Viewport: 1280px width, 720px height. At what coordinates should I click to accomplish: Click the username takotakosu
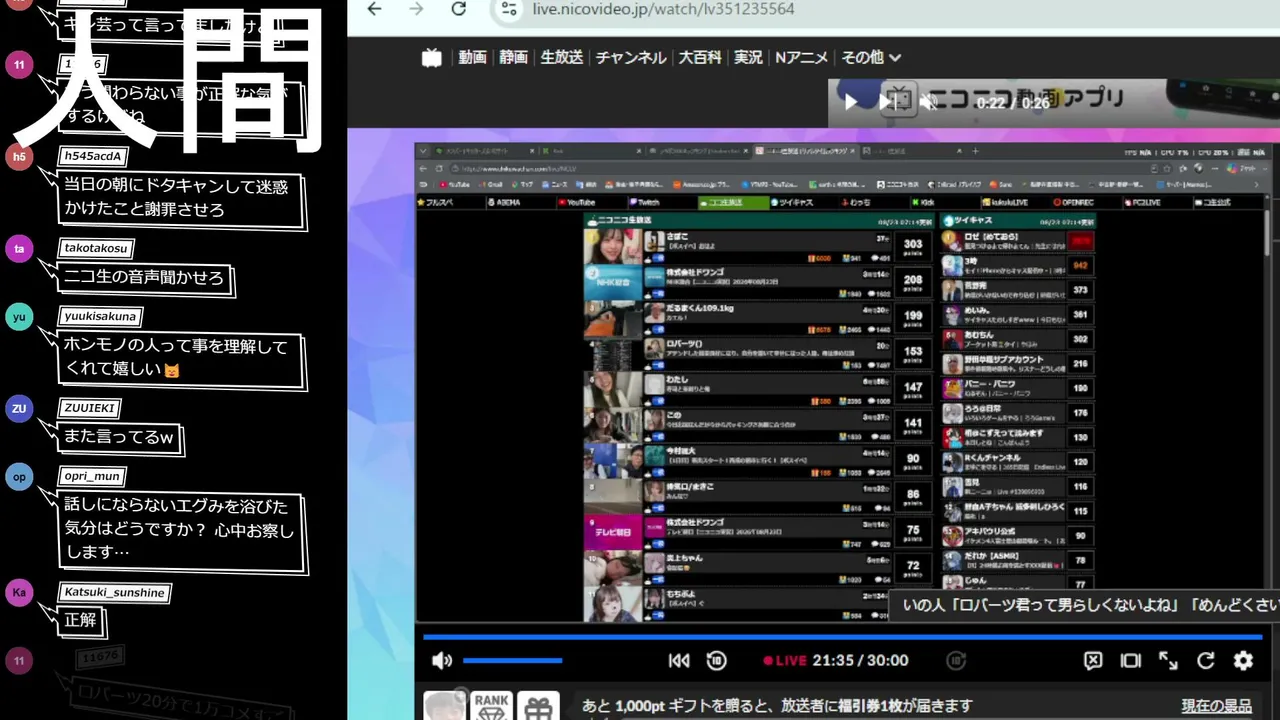point(95,248)
